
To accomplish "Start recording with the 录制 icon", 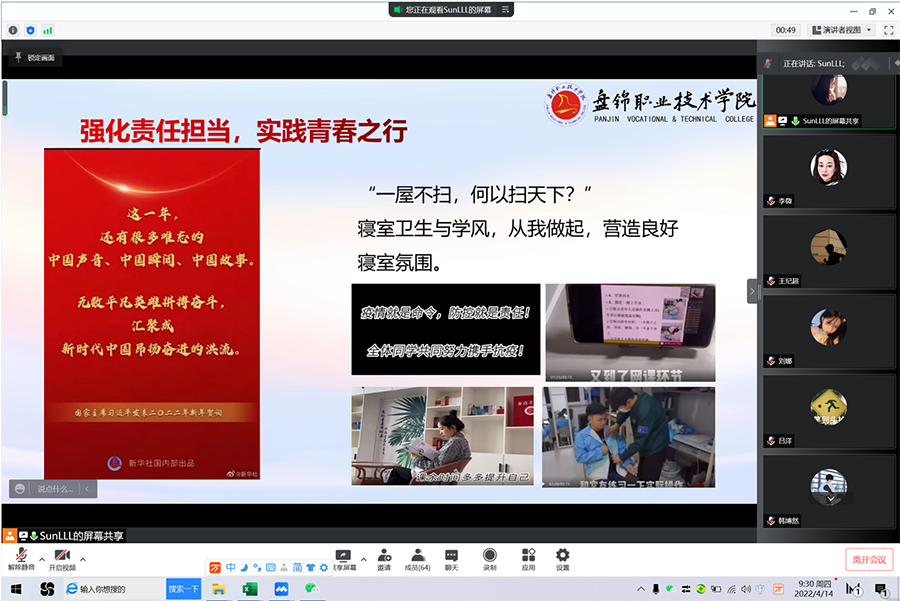I will point(489,555).
